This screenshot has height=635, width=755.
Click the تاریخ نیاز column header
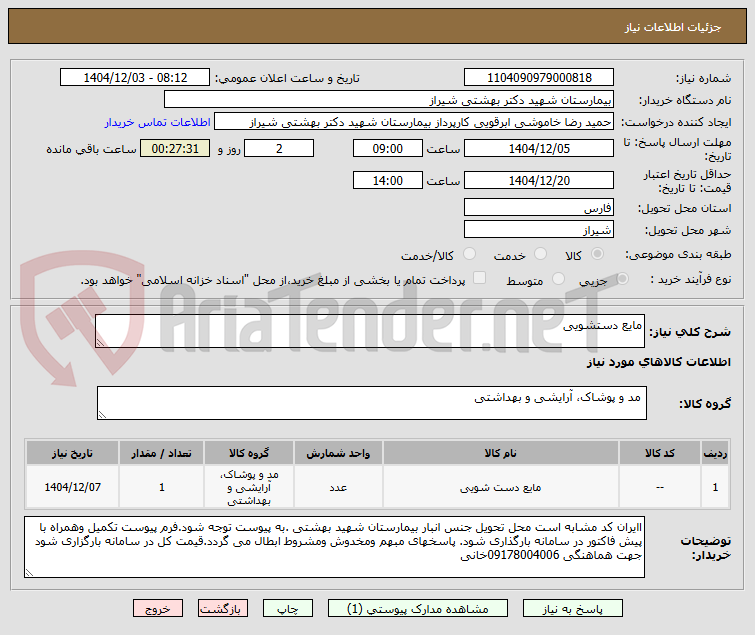click(72, 453)
